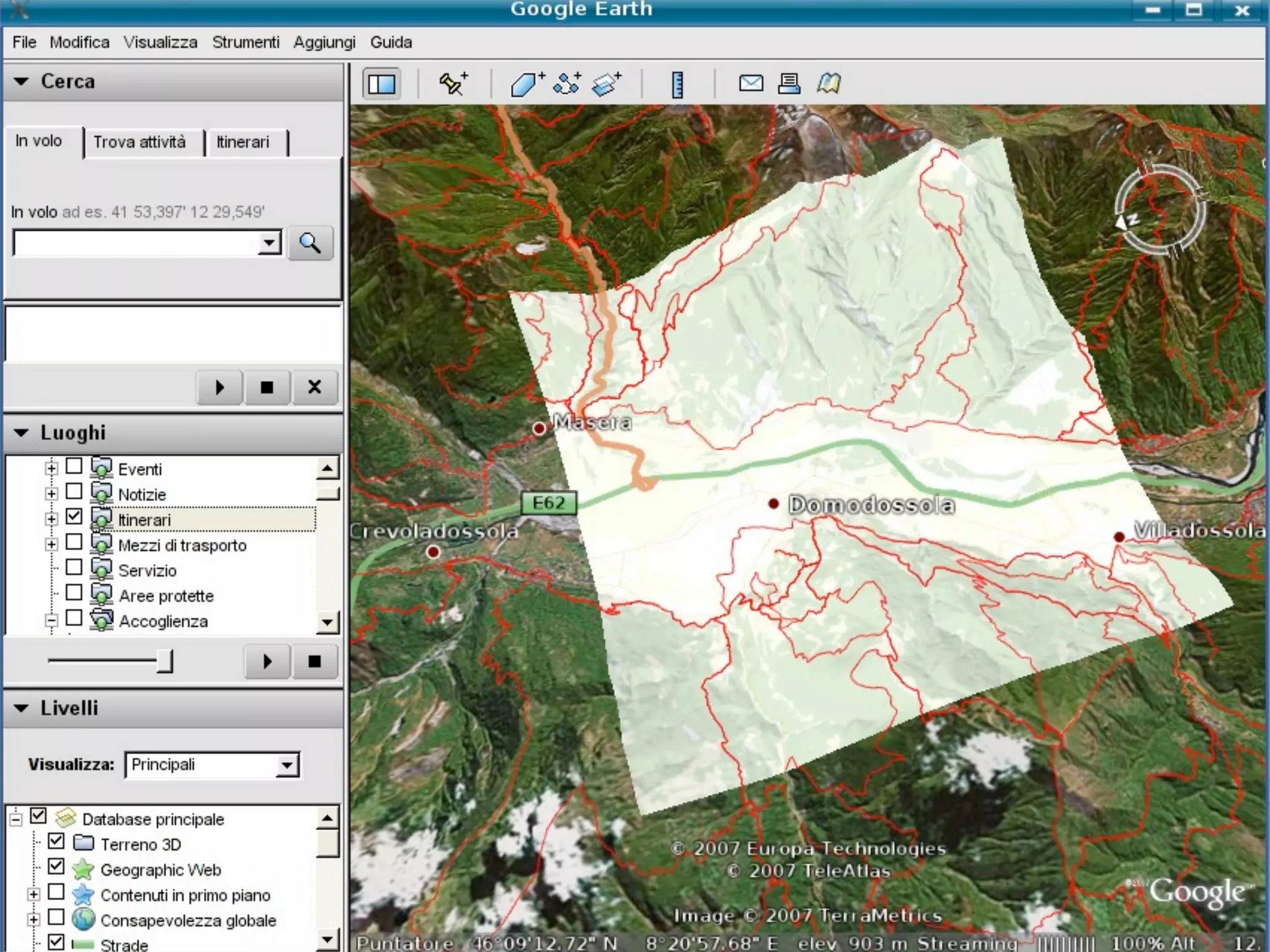The image size is (1270, 952).
Task: Click the print icon in toolbar
Action: pos(789,83)
